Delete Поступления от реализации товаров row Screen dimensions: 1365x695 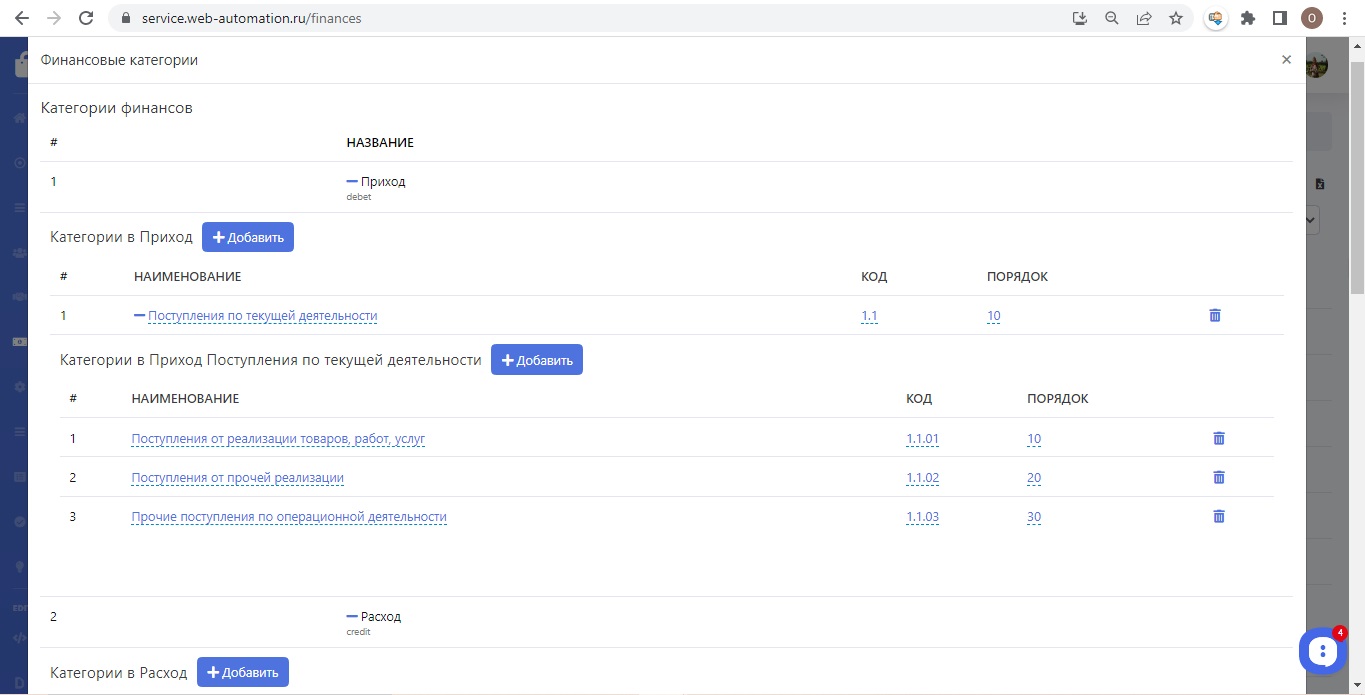pyautogui.click(x=1219, y=439)
